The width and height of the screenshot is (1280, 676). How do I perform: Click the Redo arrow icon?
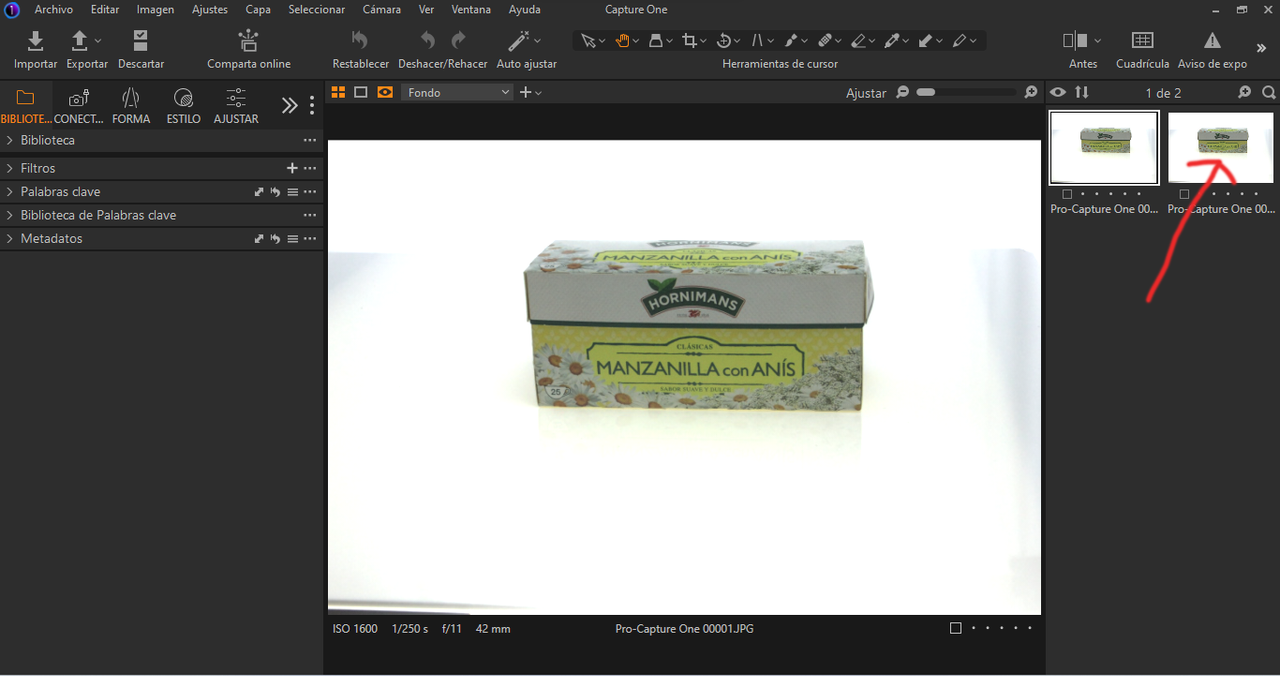(x=458, y=40)
